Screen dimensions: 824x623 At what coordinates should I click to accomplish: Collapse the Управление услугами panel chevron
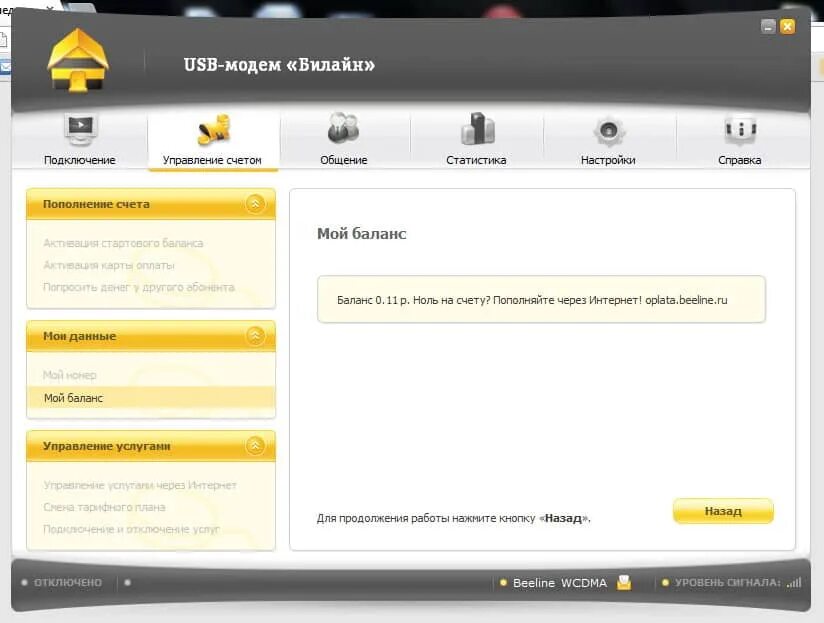255,446
